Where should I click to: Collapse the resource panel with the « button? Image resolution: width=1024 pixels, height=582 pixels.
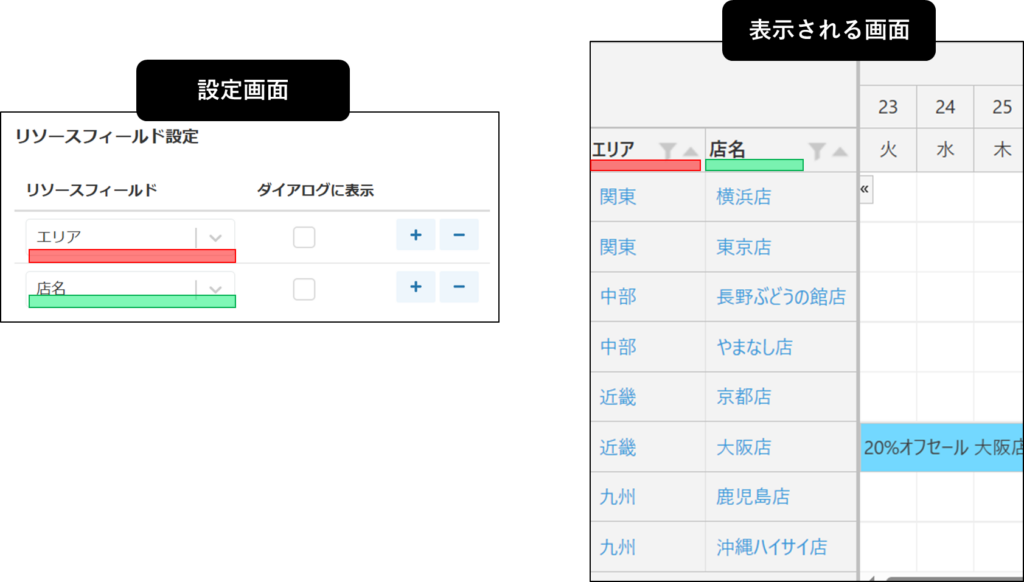[x=865, y=189]
